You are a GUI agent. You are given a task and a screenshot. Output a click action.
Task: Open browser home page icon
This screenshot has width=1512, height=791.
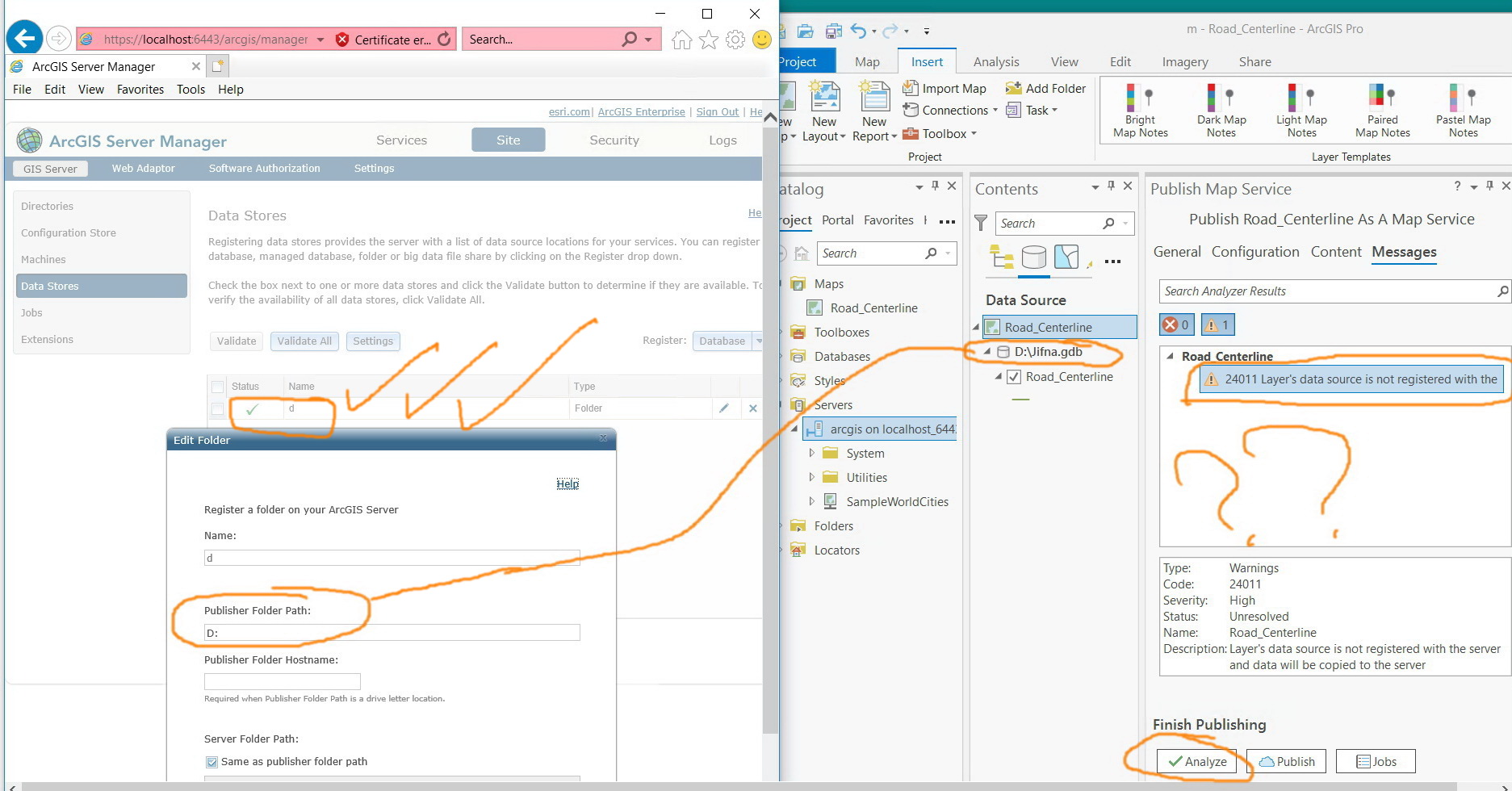coord(681,40)
